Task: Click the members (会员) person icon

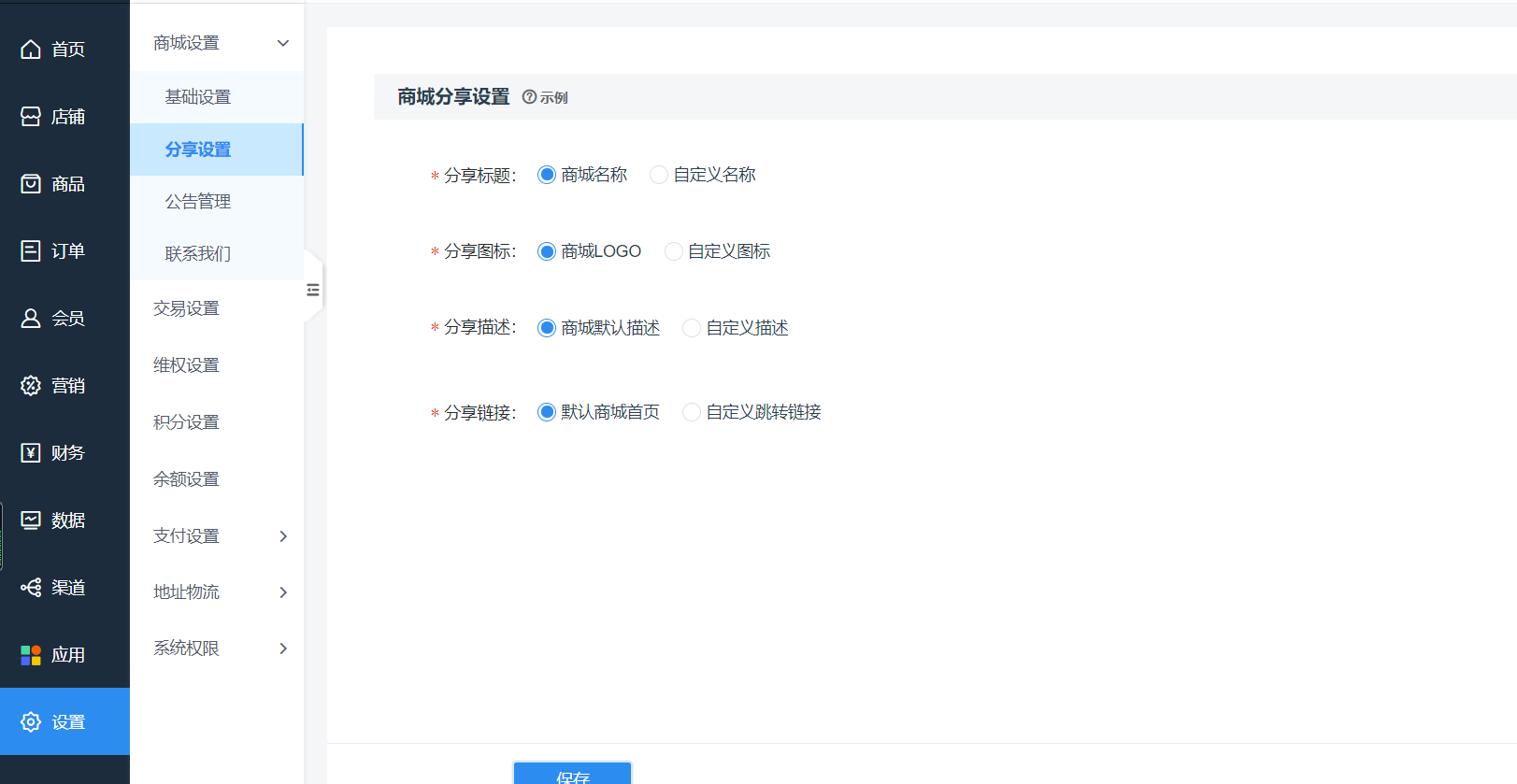Action: (x=31, y=319)
